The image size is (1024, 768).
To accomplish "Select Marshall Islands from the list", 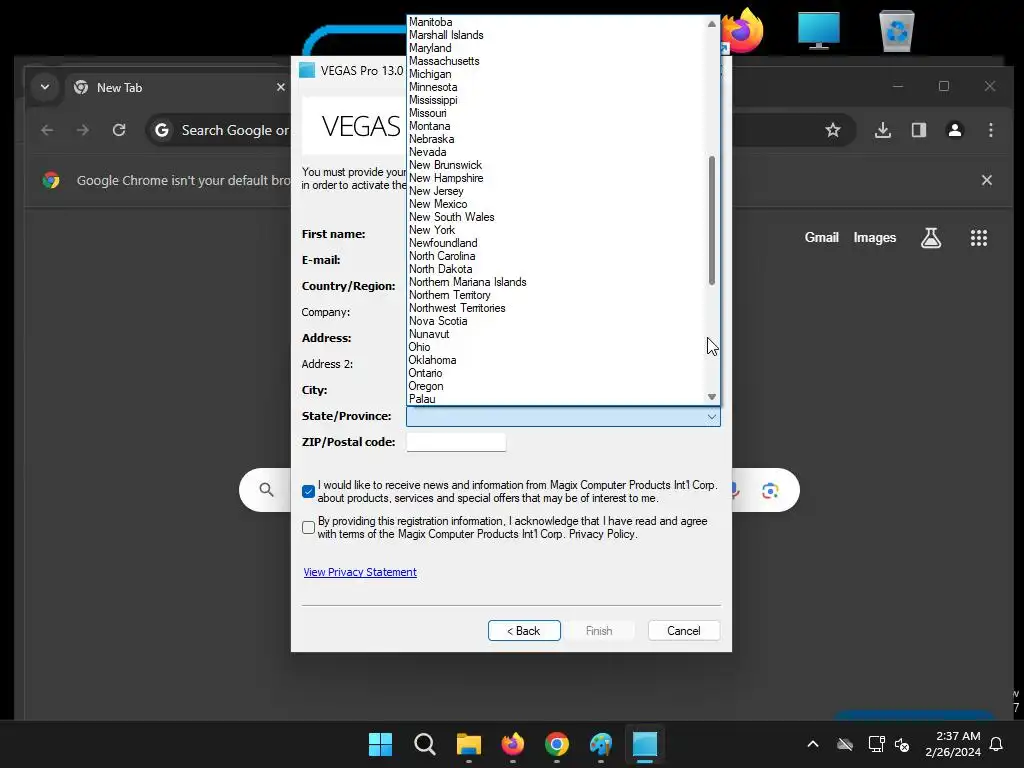I will click(446, 35).
